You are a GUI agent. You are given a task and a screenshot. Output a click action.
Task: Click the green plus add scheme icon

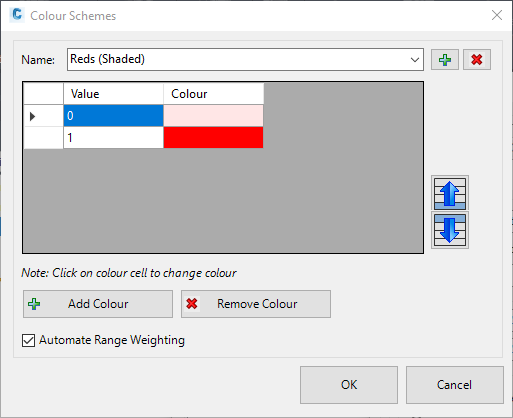coord(445,60)
